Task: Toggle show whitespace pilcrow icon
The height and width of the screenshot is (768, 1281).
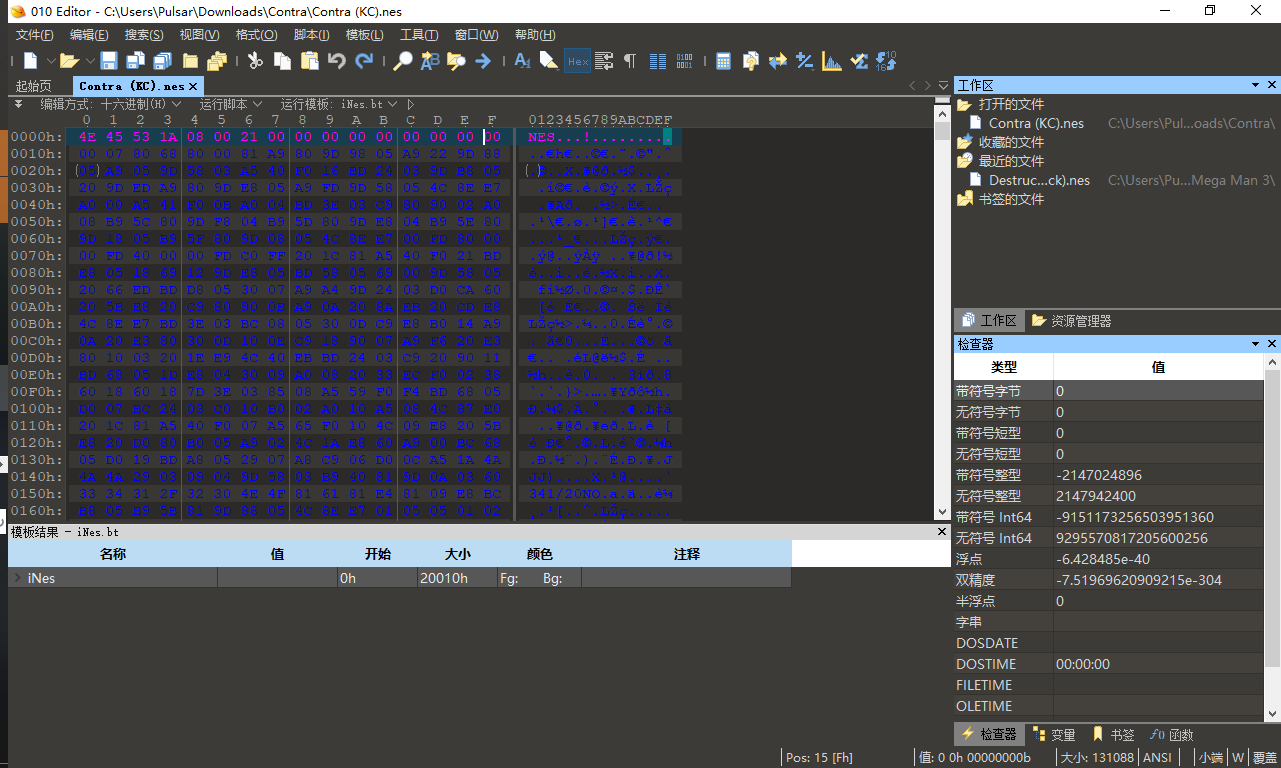Action: pos(630,61)
